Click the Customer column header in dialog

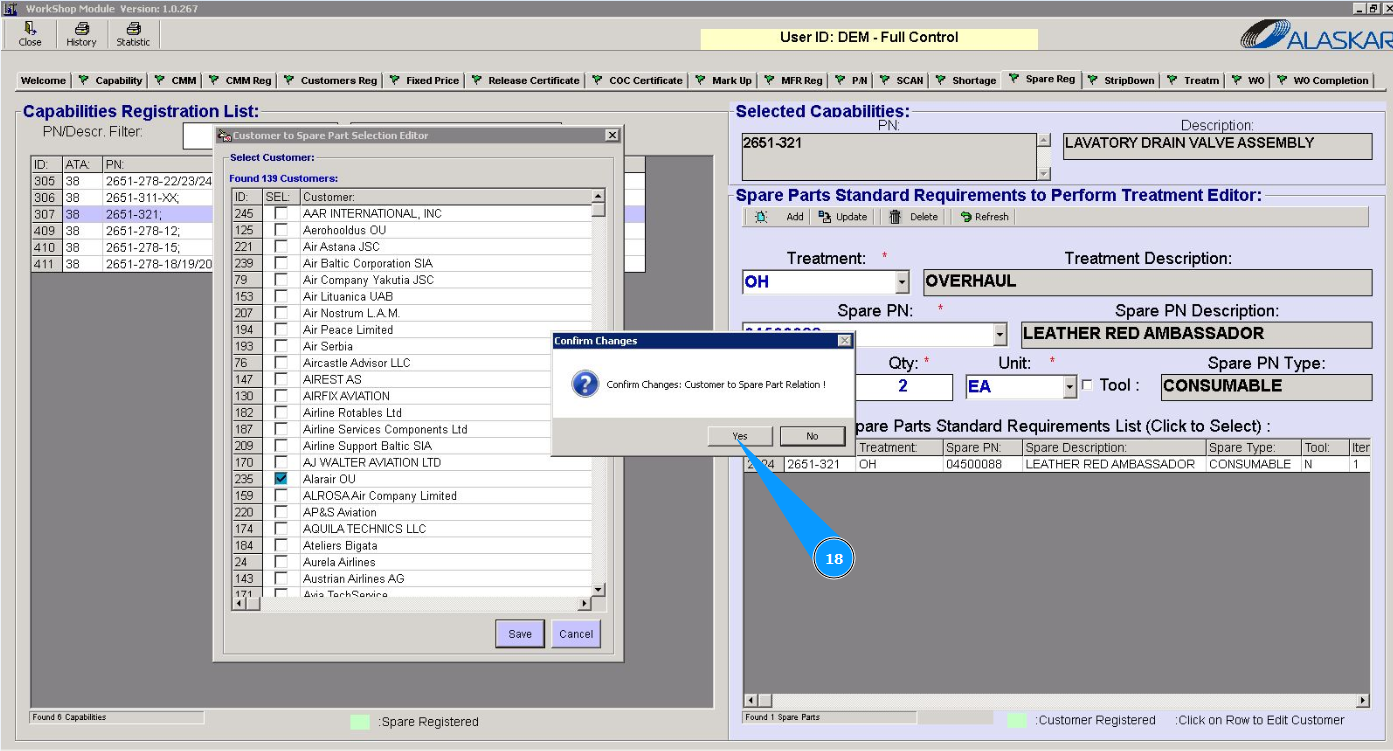445,197
